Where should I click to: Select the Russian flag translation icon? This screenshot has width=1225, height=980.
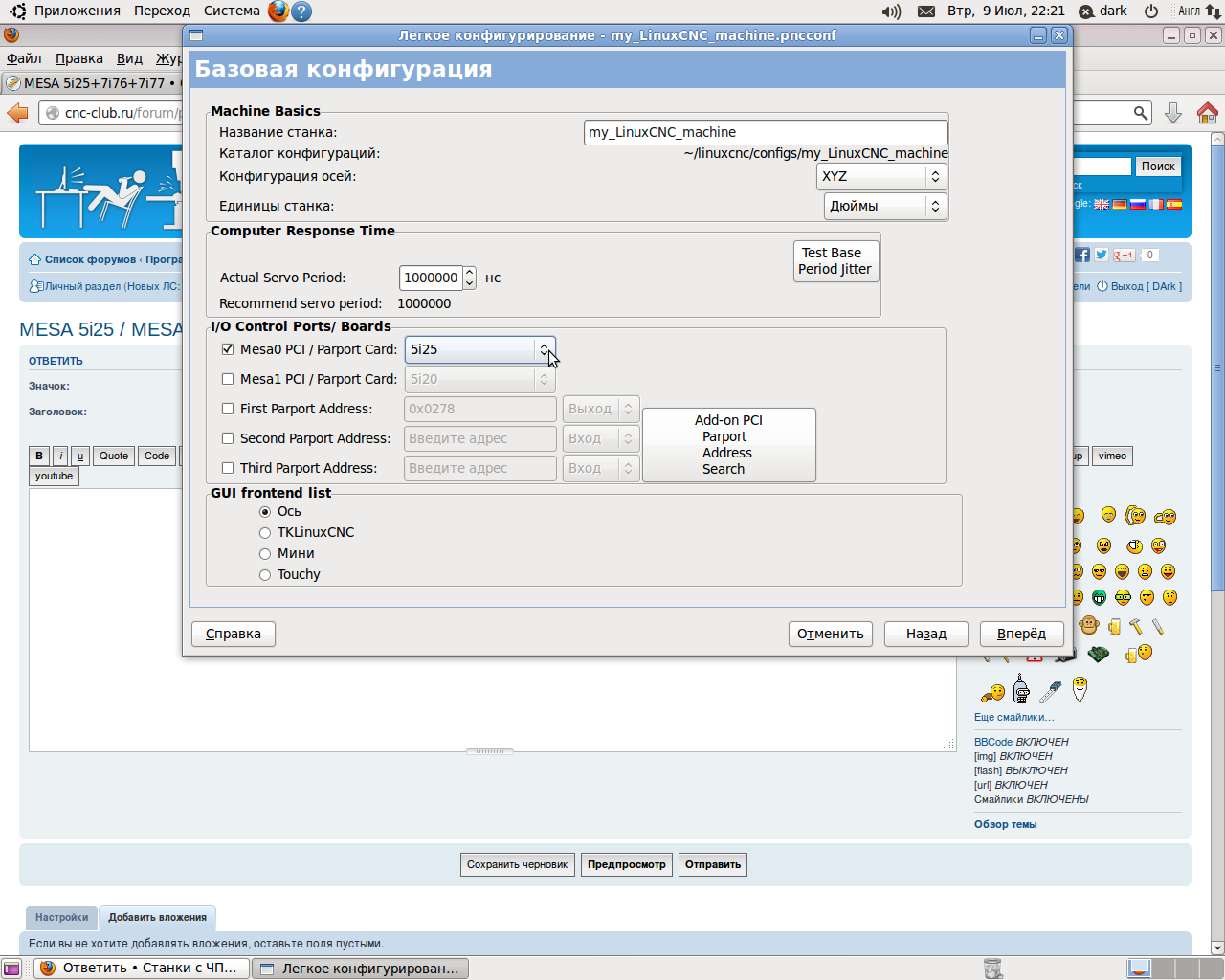pos(1138,204)
